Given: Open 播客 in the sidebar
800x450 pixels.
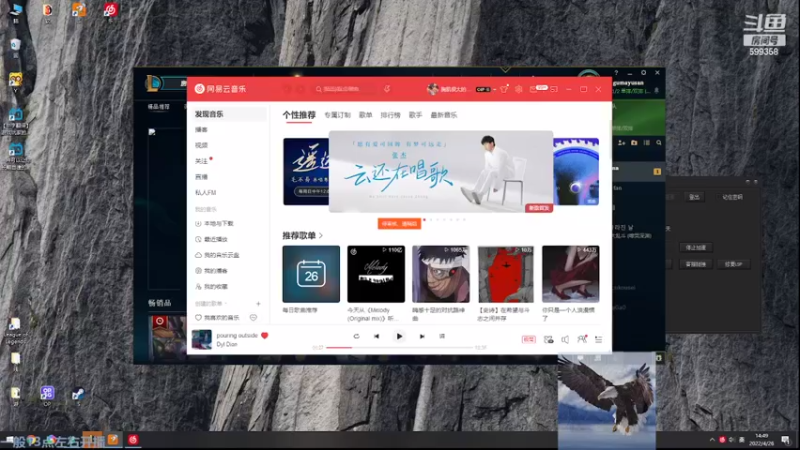Looking at the screenshot, I should 202,130.
